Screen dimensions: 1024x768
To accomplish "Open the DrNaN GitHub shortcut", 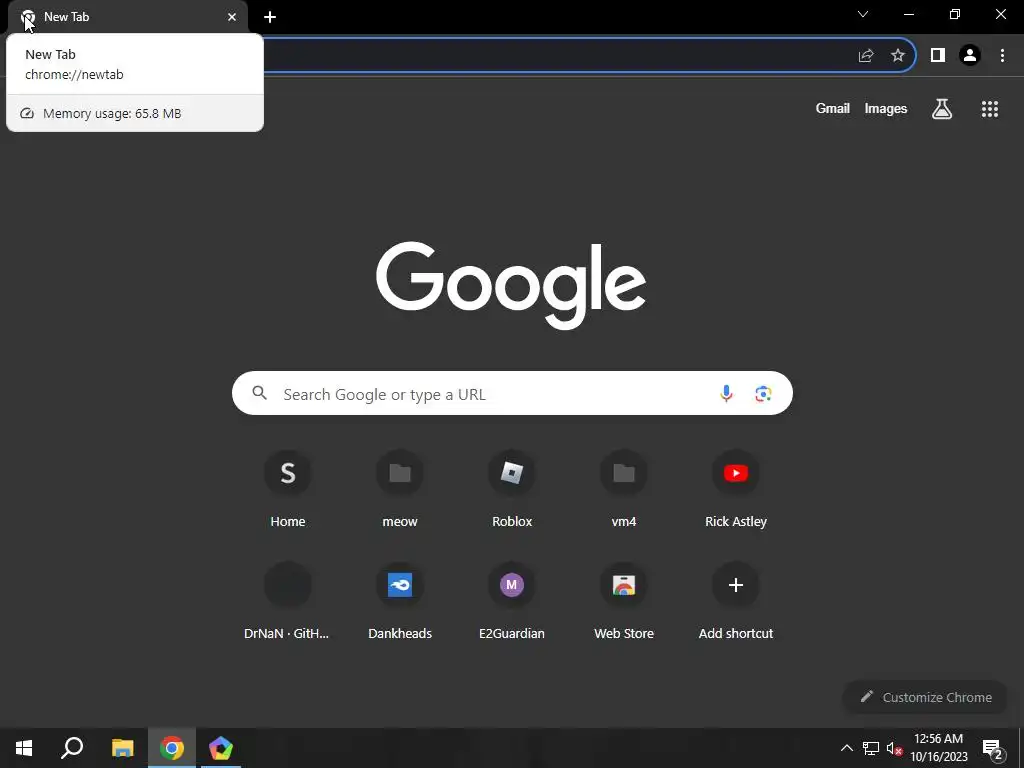I will point(288,601).
